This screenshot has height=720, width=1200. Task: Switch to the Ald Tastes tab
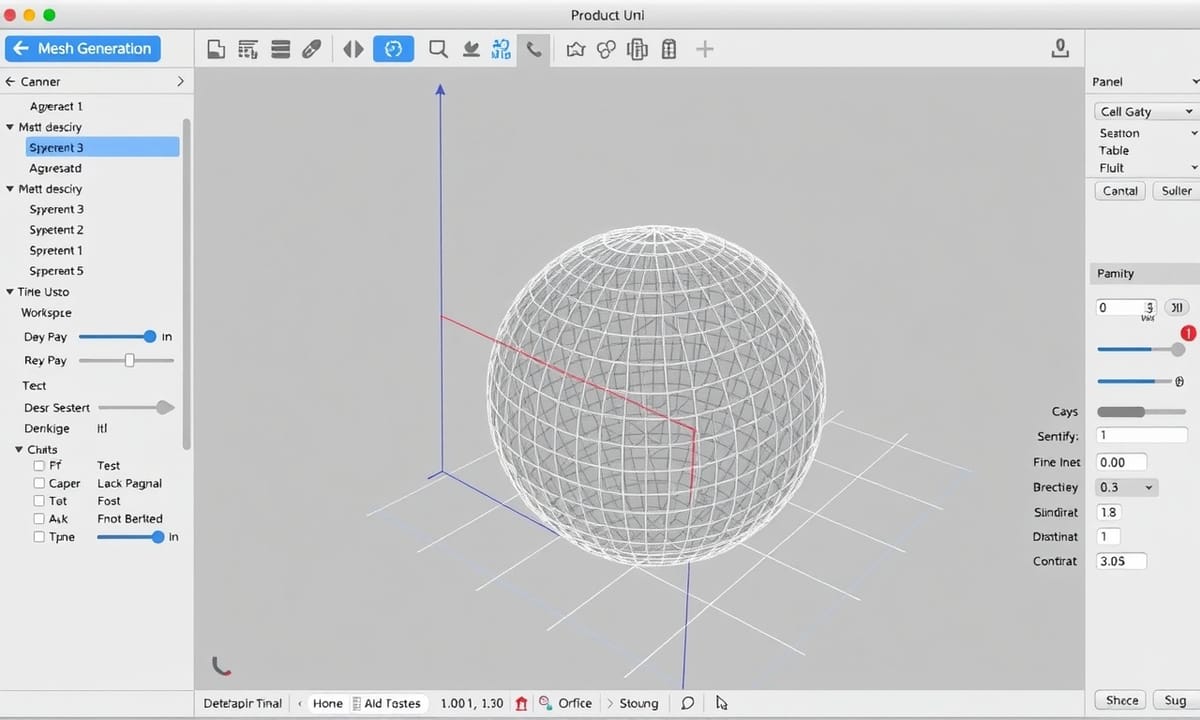coord(392,703)
